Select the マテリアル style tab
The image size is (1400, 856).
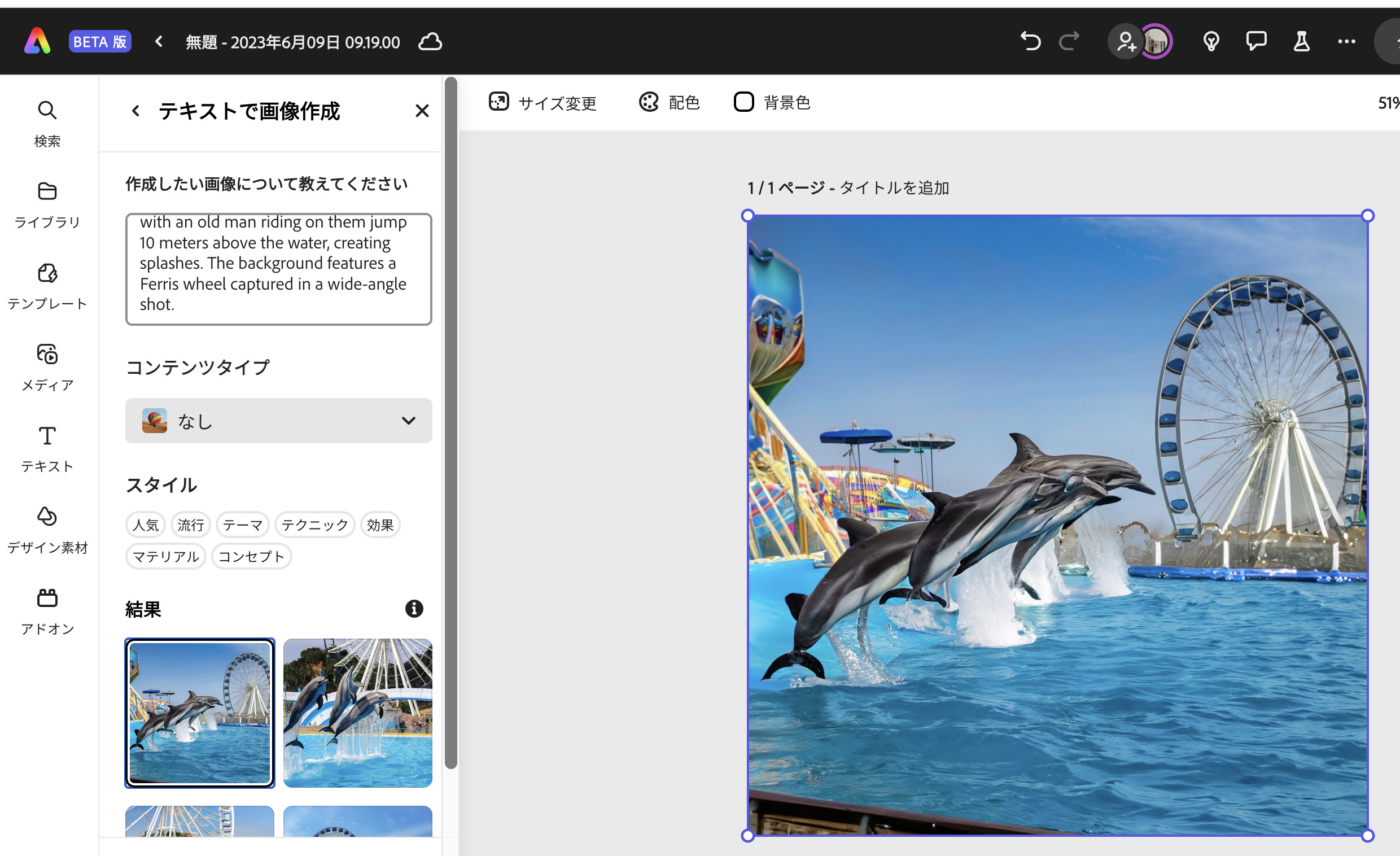(x=165, y=556)
